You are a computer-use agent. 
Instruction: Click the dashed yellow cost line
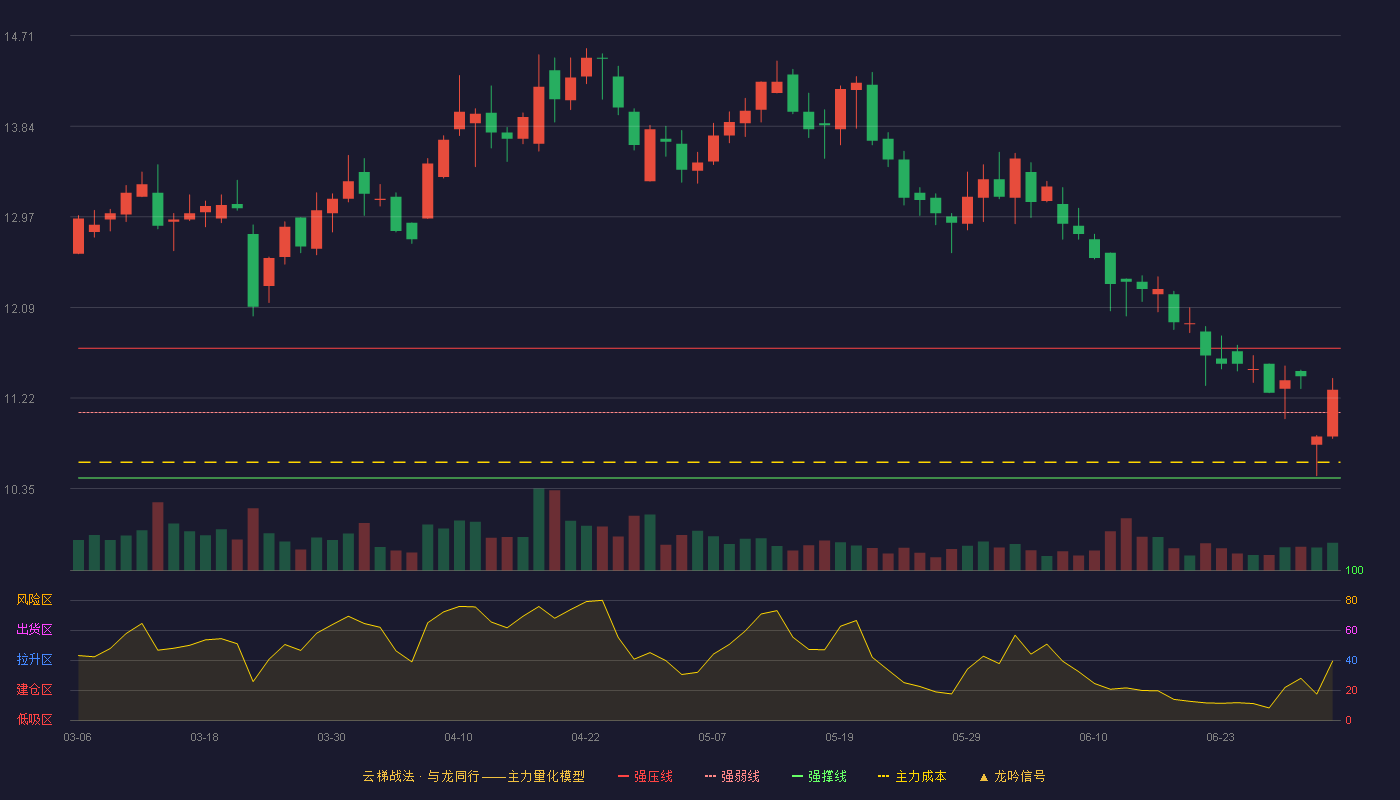pos(709,462)
